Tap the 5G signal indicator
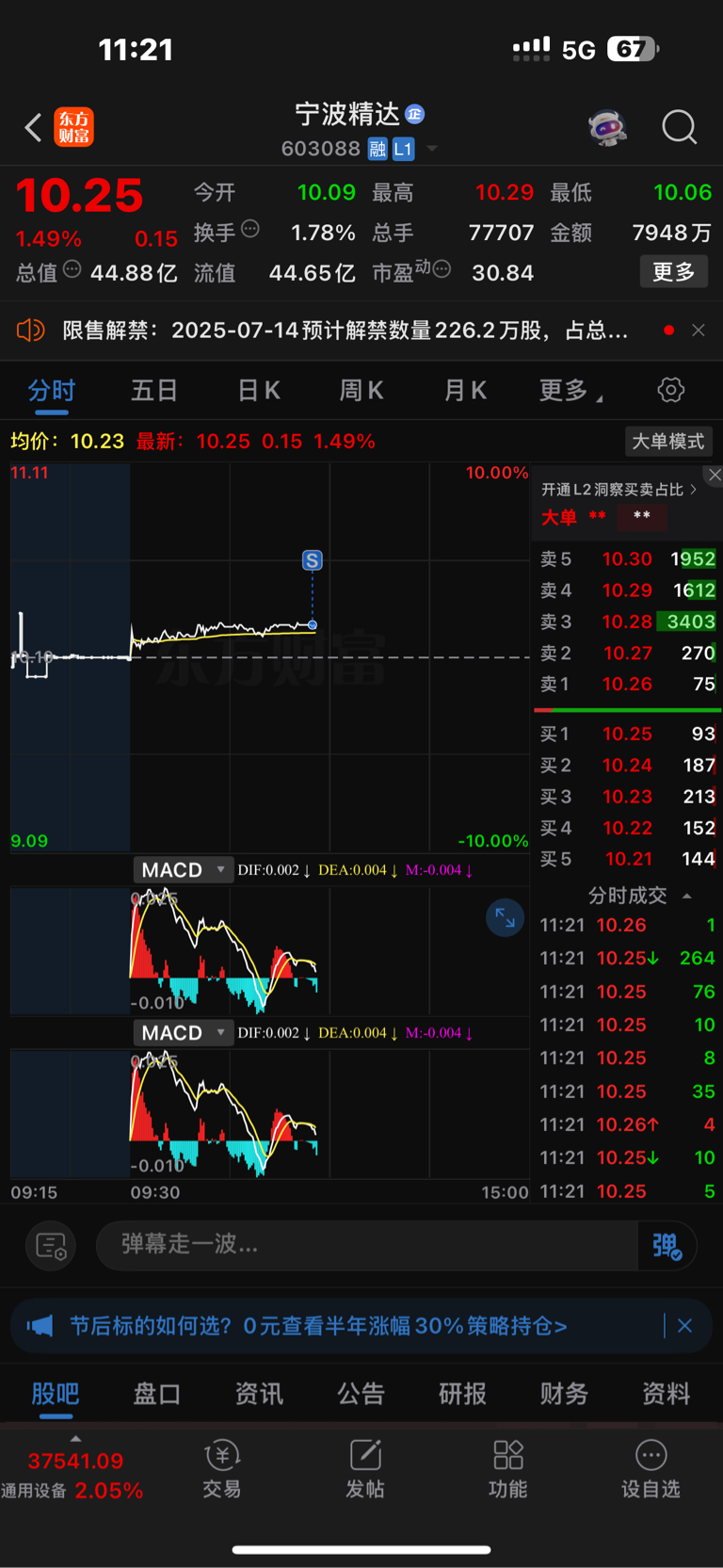Screen dimensions: 723x1568 click(x=578, y=50)
